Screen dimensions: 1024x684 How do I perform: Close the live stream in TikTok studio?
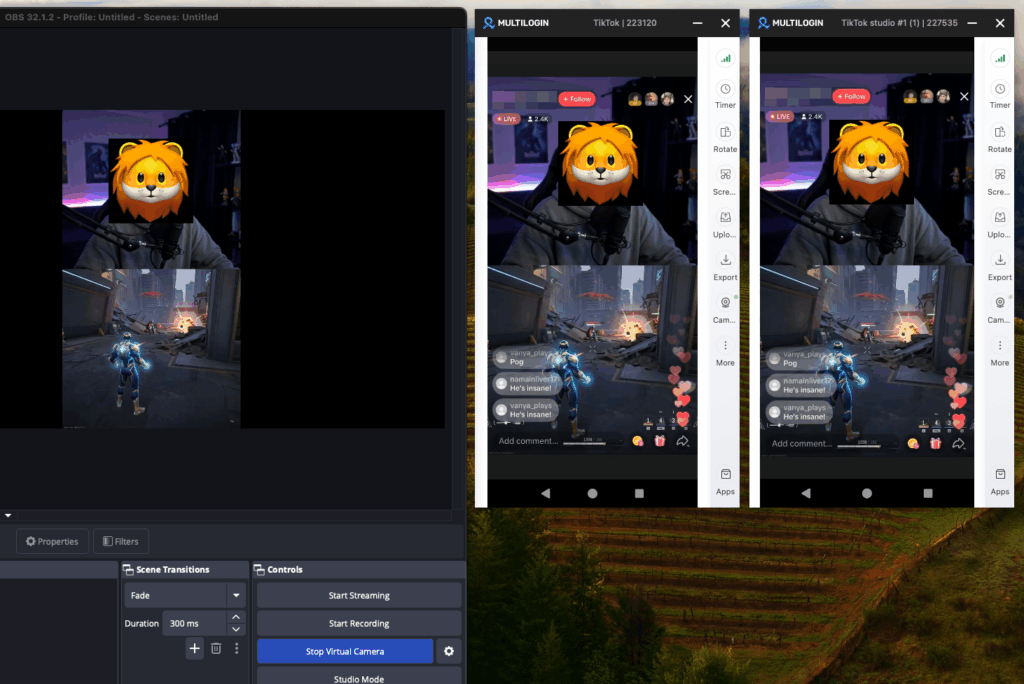[x=964, y=96]
